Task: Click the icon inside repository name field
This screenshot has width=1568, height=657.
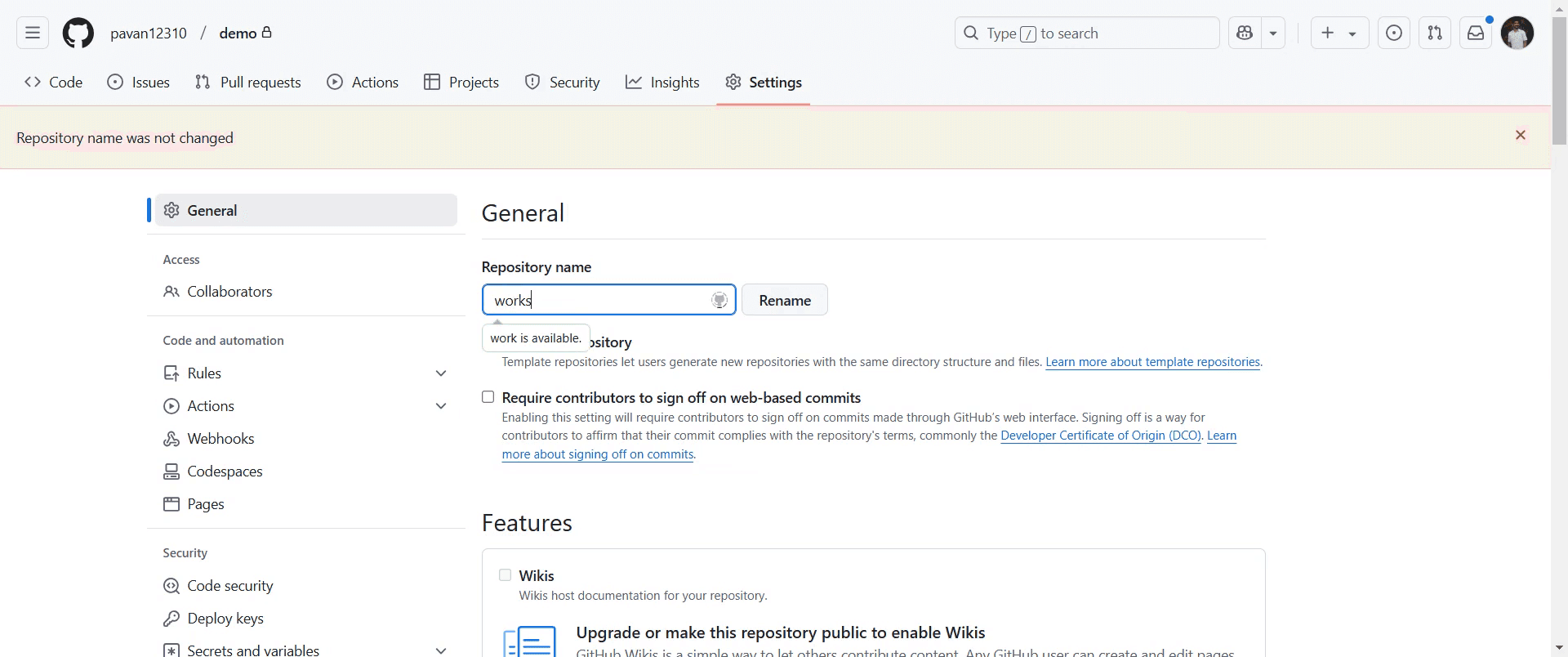Action: (719, 300)
